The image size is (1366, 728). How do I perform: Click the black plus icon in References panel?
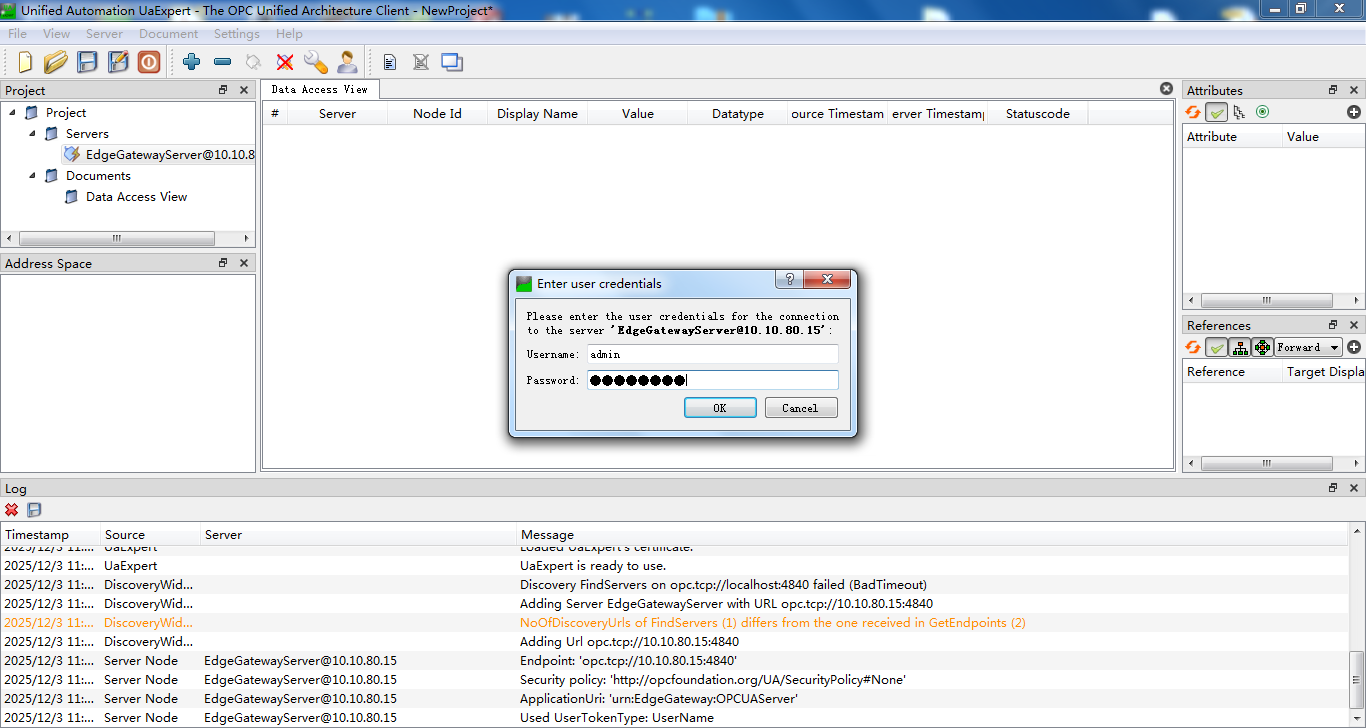pos(1354,347)
